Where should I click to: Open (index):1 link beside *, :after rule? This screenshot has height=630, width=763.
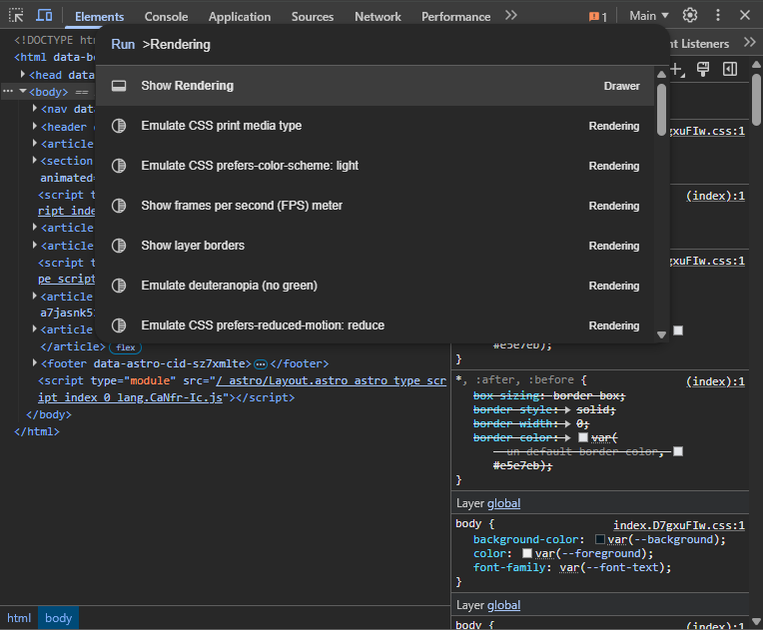(715, 381)
